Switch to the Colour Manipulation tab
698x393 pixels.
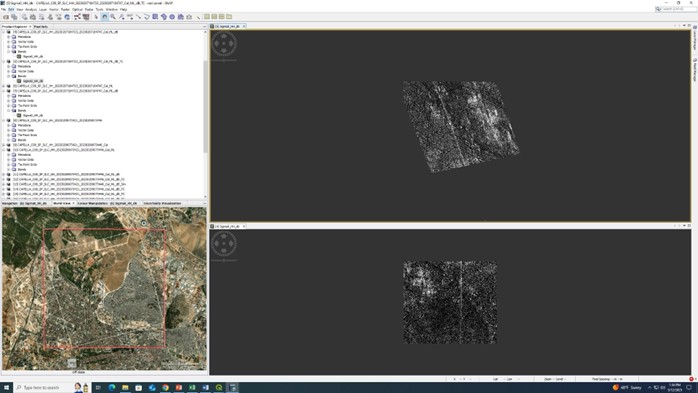tap(93, 203)
